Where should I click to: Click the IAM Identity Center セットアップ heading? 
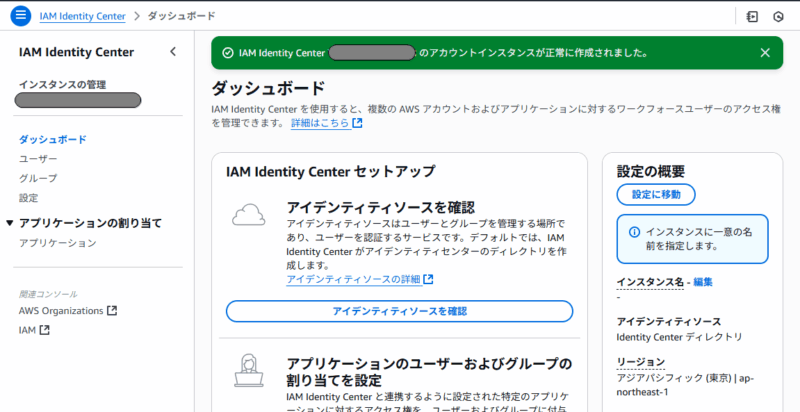click(331, 171)
